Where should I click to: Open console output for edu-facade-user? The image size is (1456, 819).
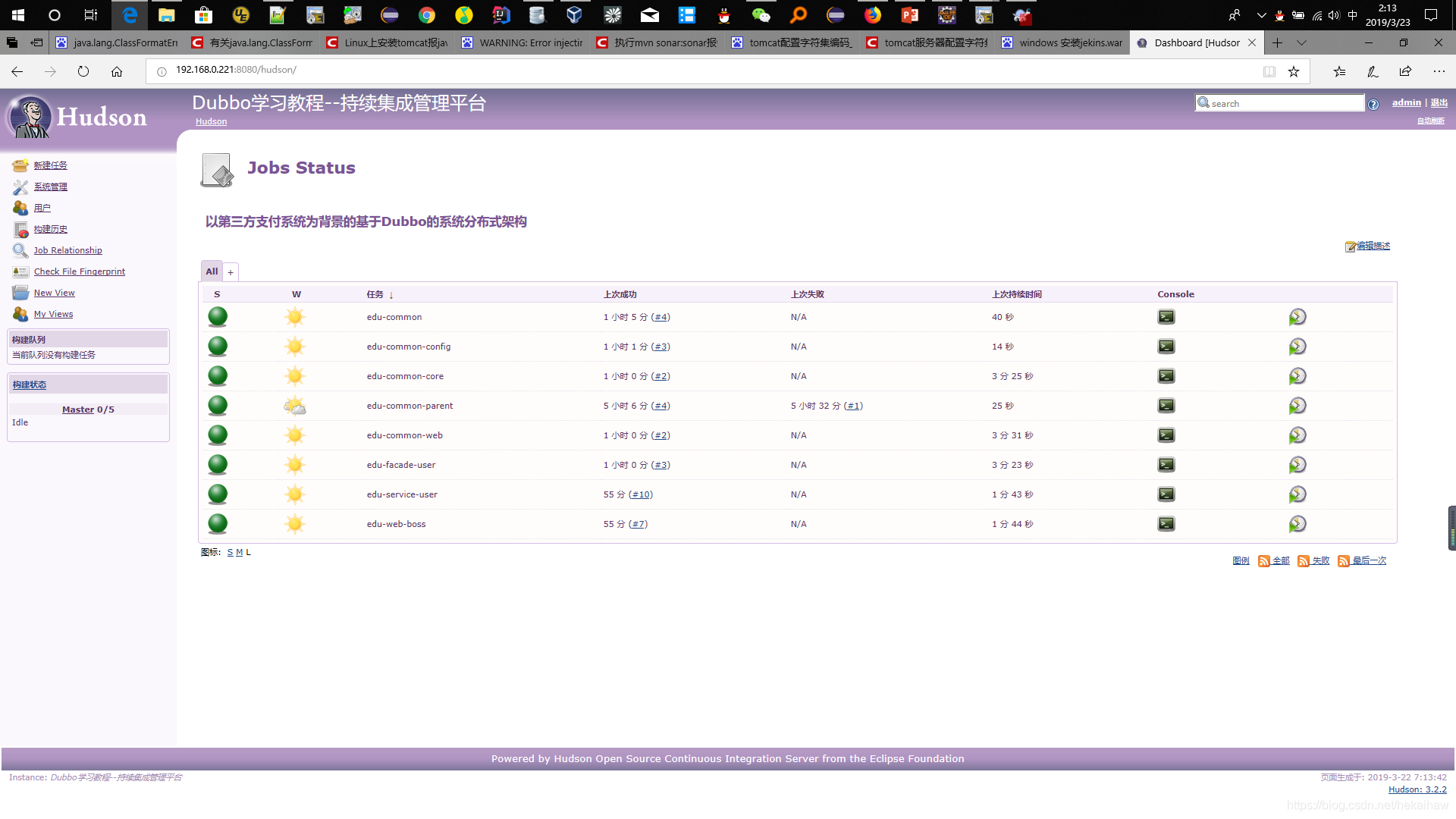1166,465
